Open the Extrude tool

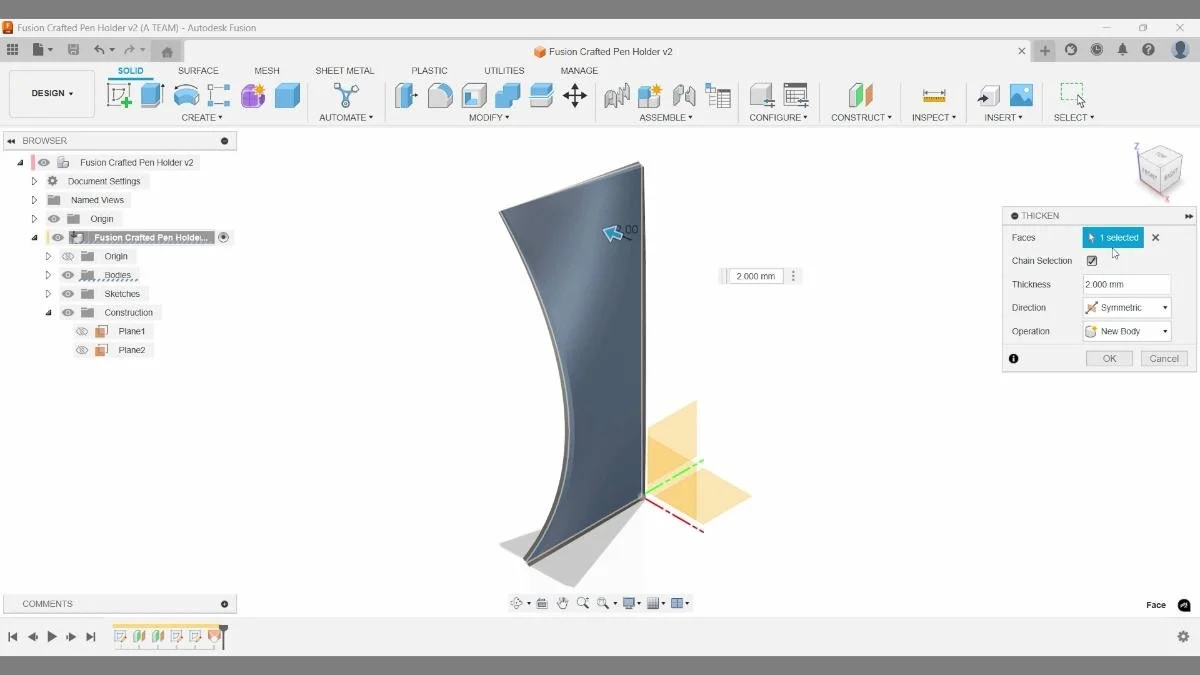coord(150,95)
